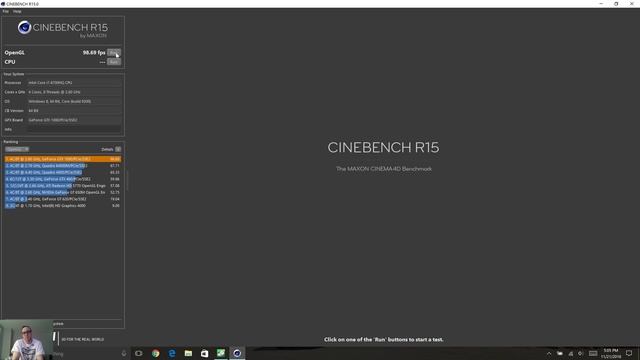Image resolution: width=640 pixels, height=360 pixels.
Task: Select the fourth-ranked GeForce GTX row at 3.30 GHz
Action: point(63,179)
